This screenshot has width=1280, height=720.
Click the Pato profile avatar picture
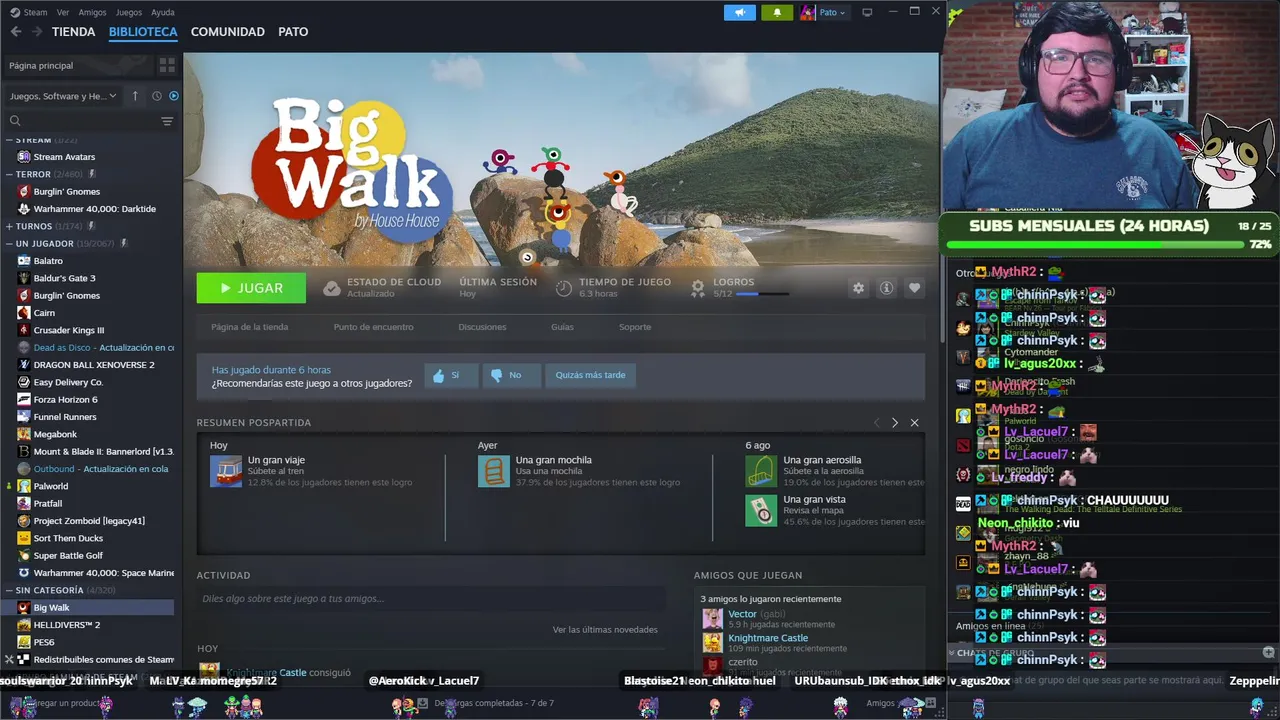[808, 12]
